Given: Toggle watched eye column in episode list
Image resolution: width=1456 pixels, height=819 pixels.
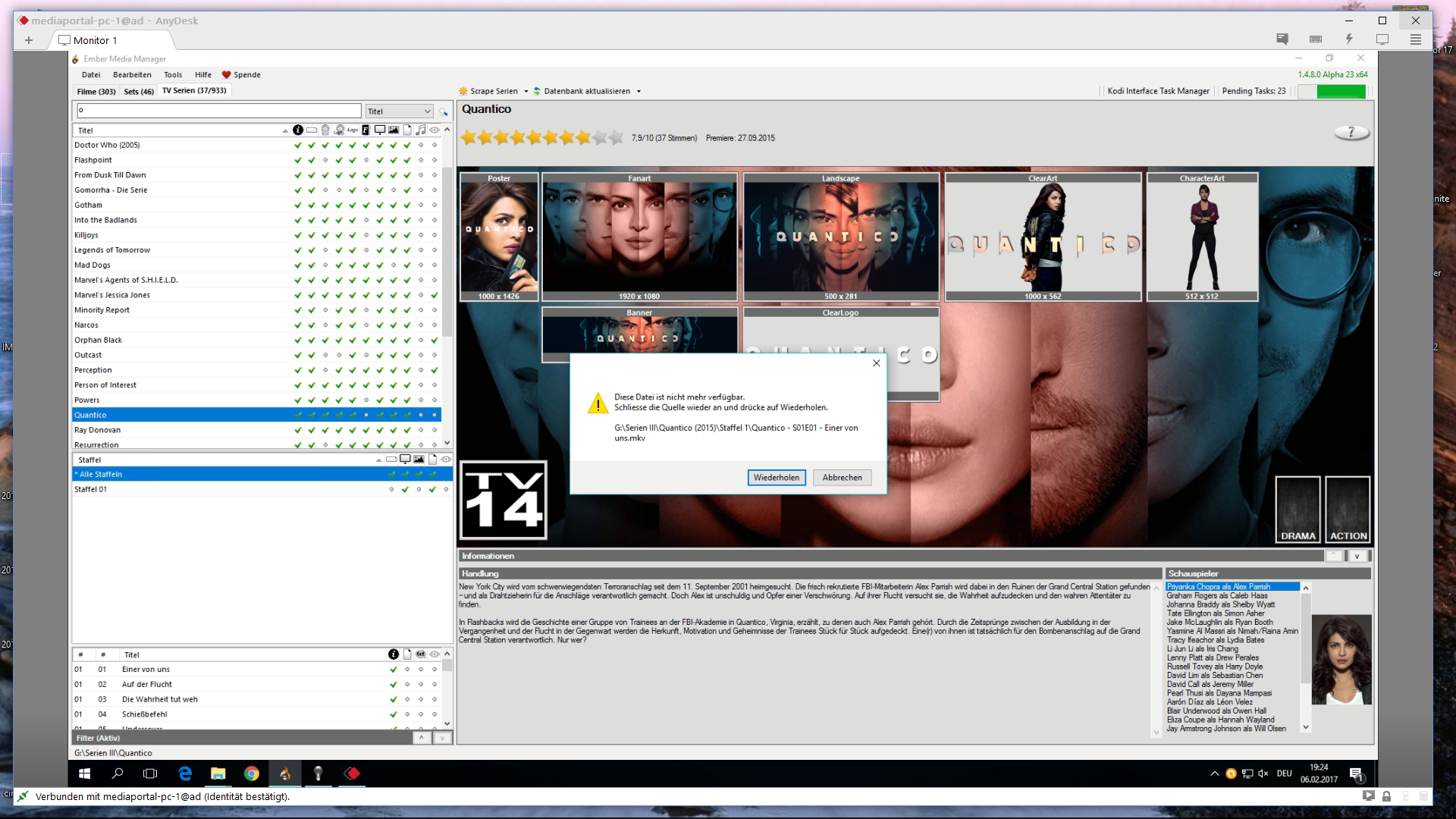Looking at the screenshot, I should point(435,654).
